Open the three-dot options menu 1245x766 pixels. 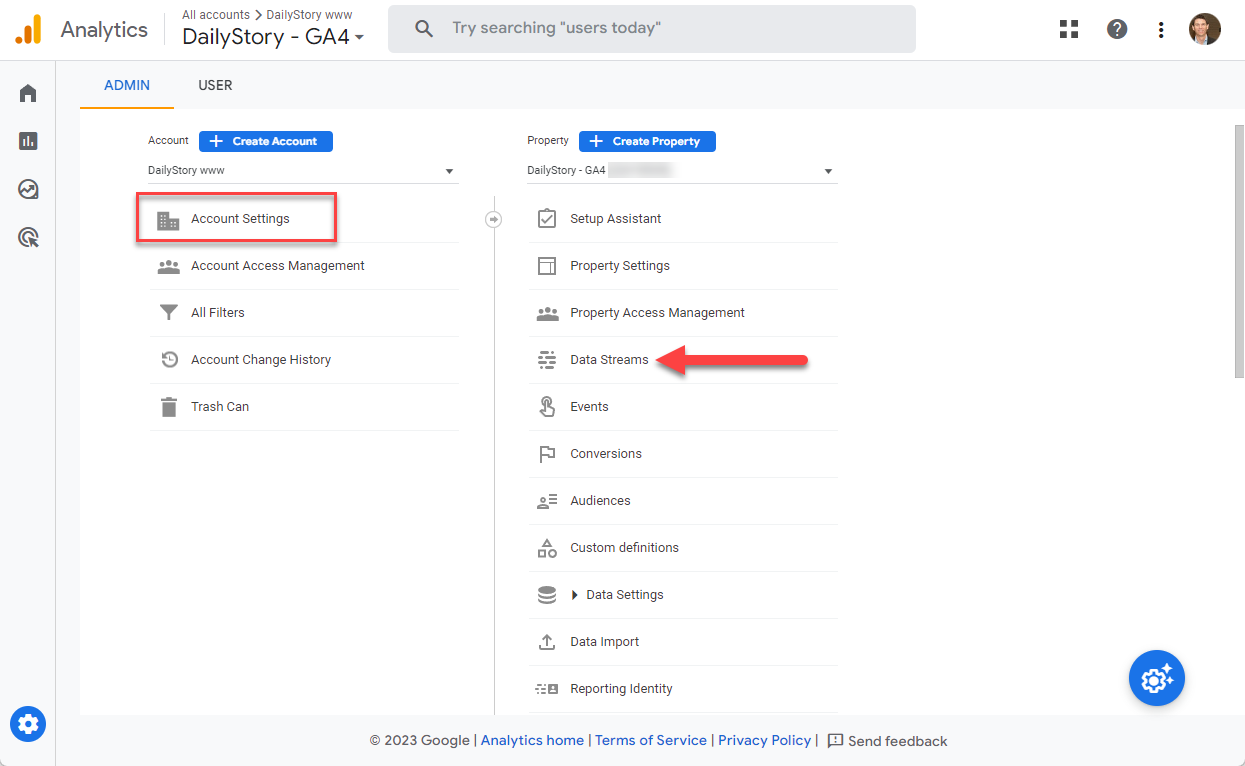click(x=1160, y=29)
